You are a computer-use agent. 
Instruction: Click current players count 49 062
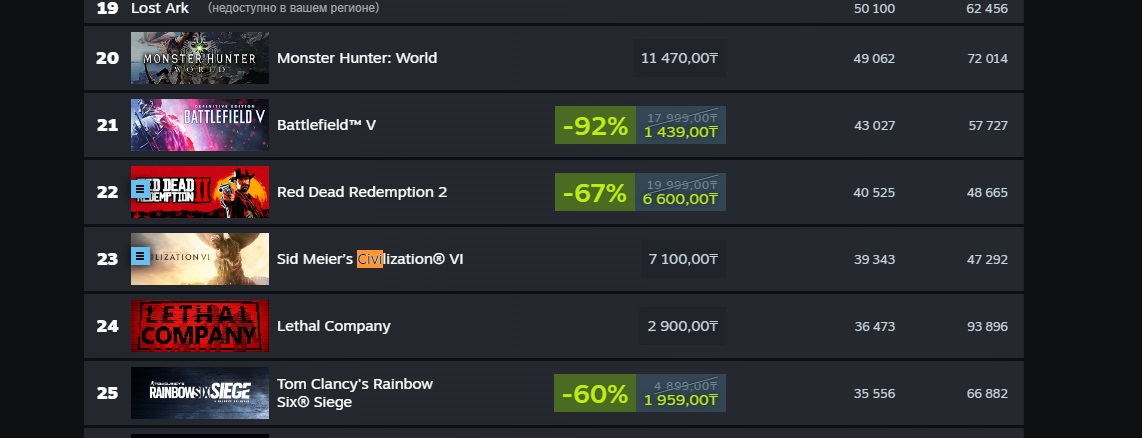[874, 58]
